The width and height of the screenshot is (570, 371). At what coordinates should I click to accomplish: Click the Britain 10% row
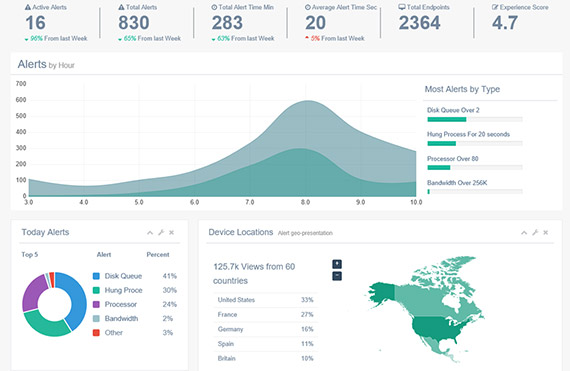coord(266,358)
